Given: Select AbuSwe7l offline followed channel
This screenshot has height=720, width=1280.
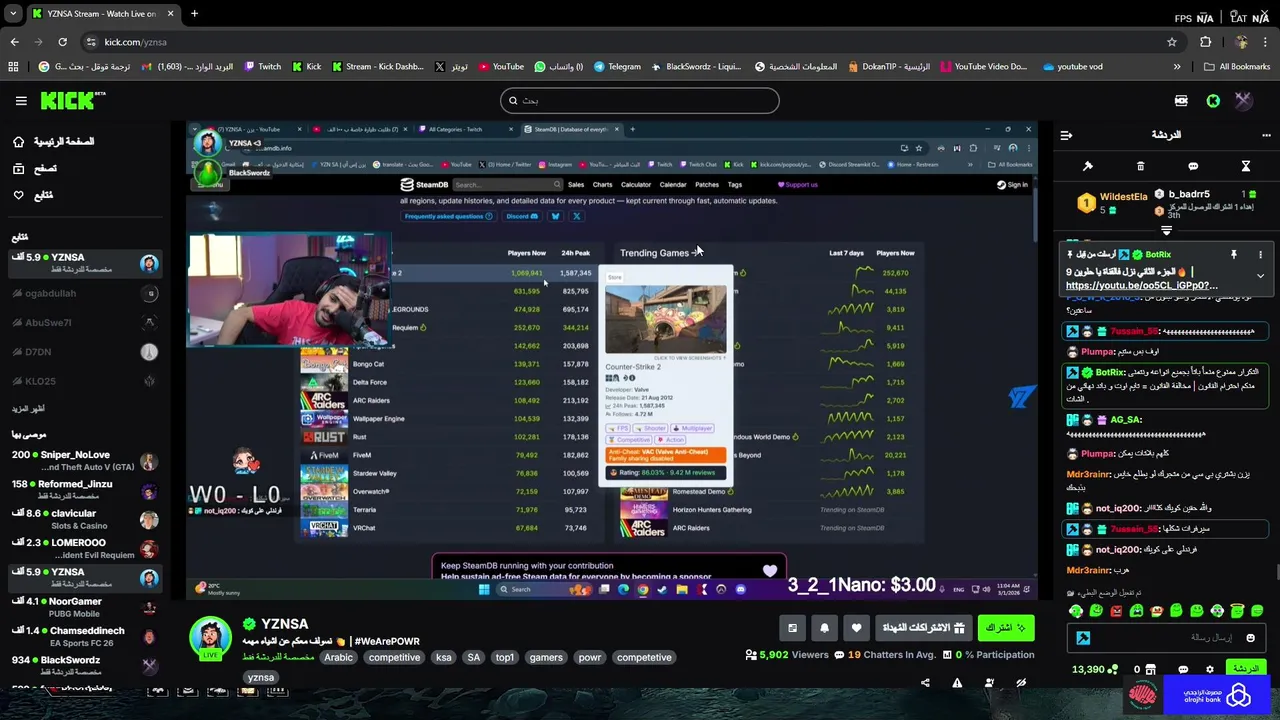Looking at the screenshot, I should click(84, 323).
